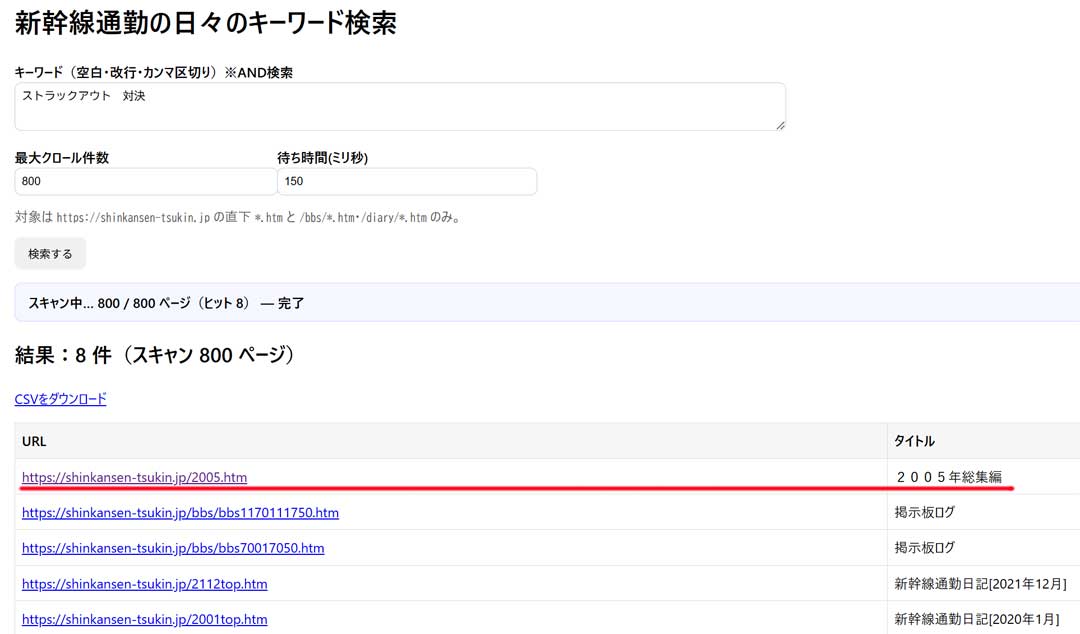Focus the 待ち時間(ミリ秒) input field

pos(406,182)
